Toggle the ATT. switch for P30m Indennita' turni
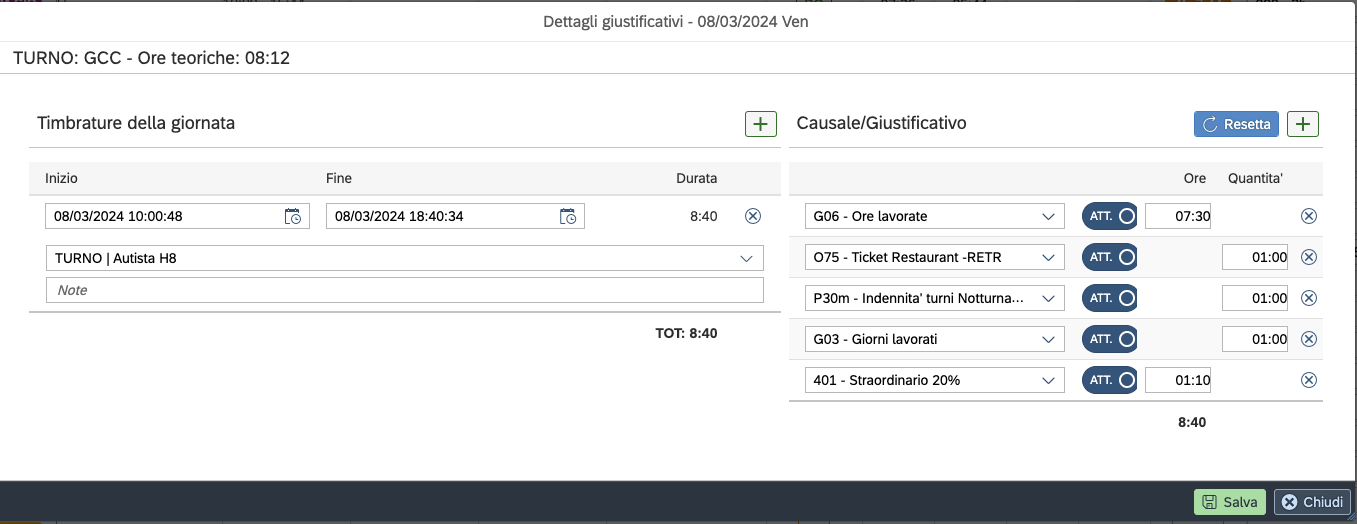Screen dimensions: 1357x524 click(x=1109, y=298)
